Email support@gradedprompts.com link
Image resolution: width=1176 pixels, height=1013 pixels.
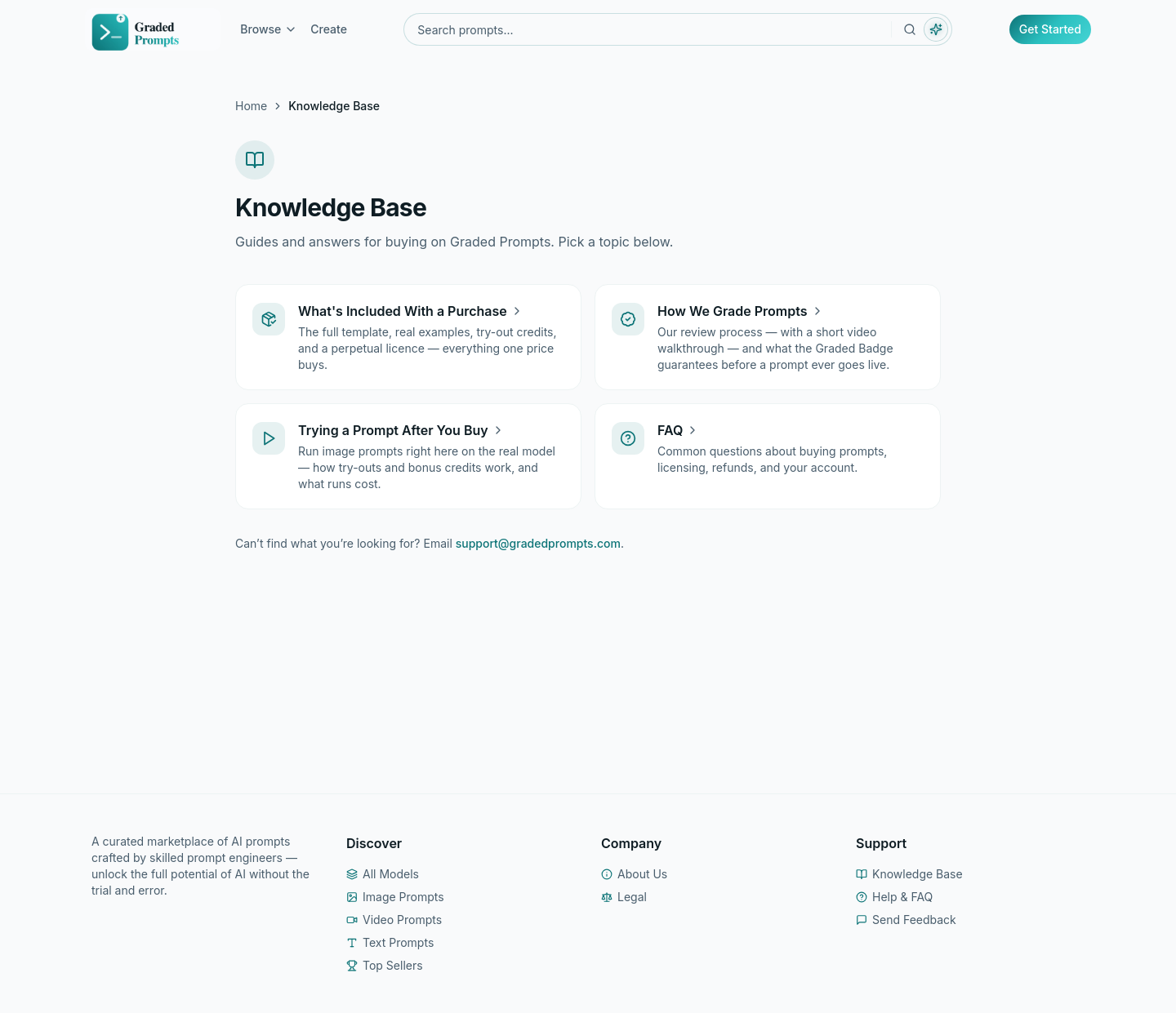(538, 544)
